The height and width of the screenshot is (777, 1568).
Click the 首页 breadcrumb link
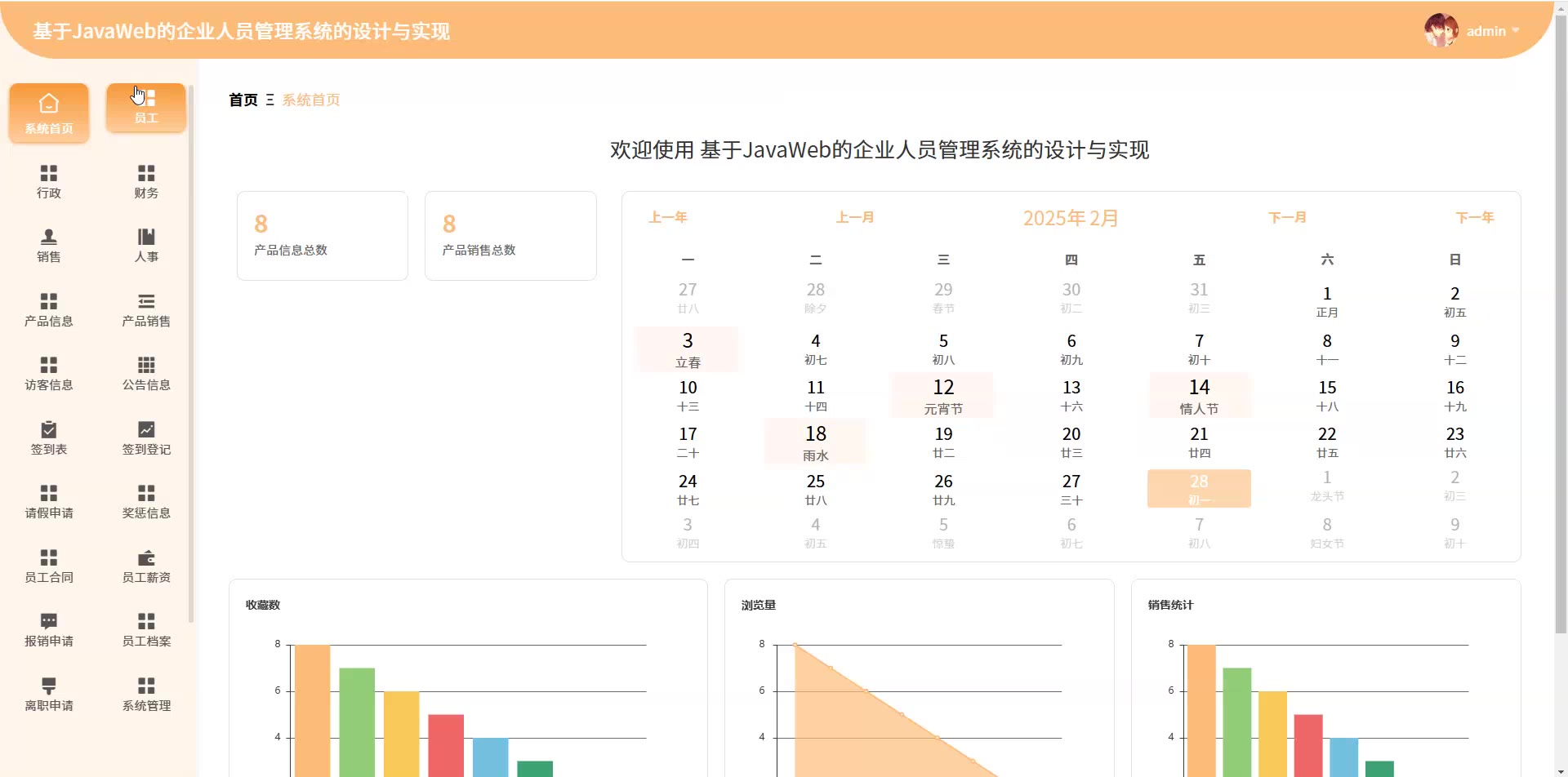243,100
